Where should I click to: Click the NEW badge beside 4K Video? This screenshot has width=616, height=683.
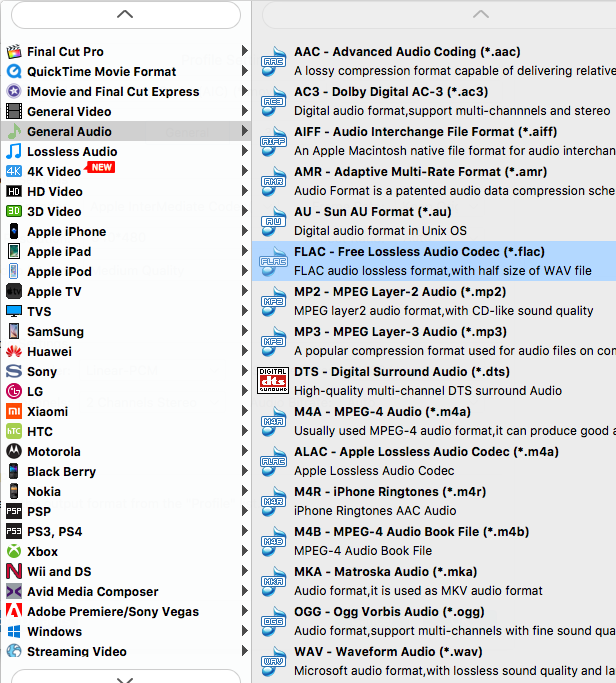tap(101, 167)
